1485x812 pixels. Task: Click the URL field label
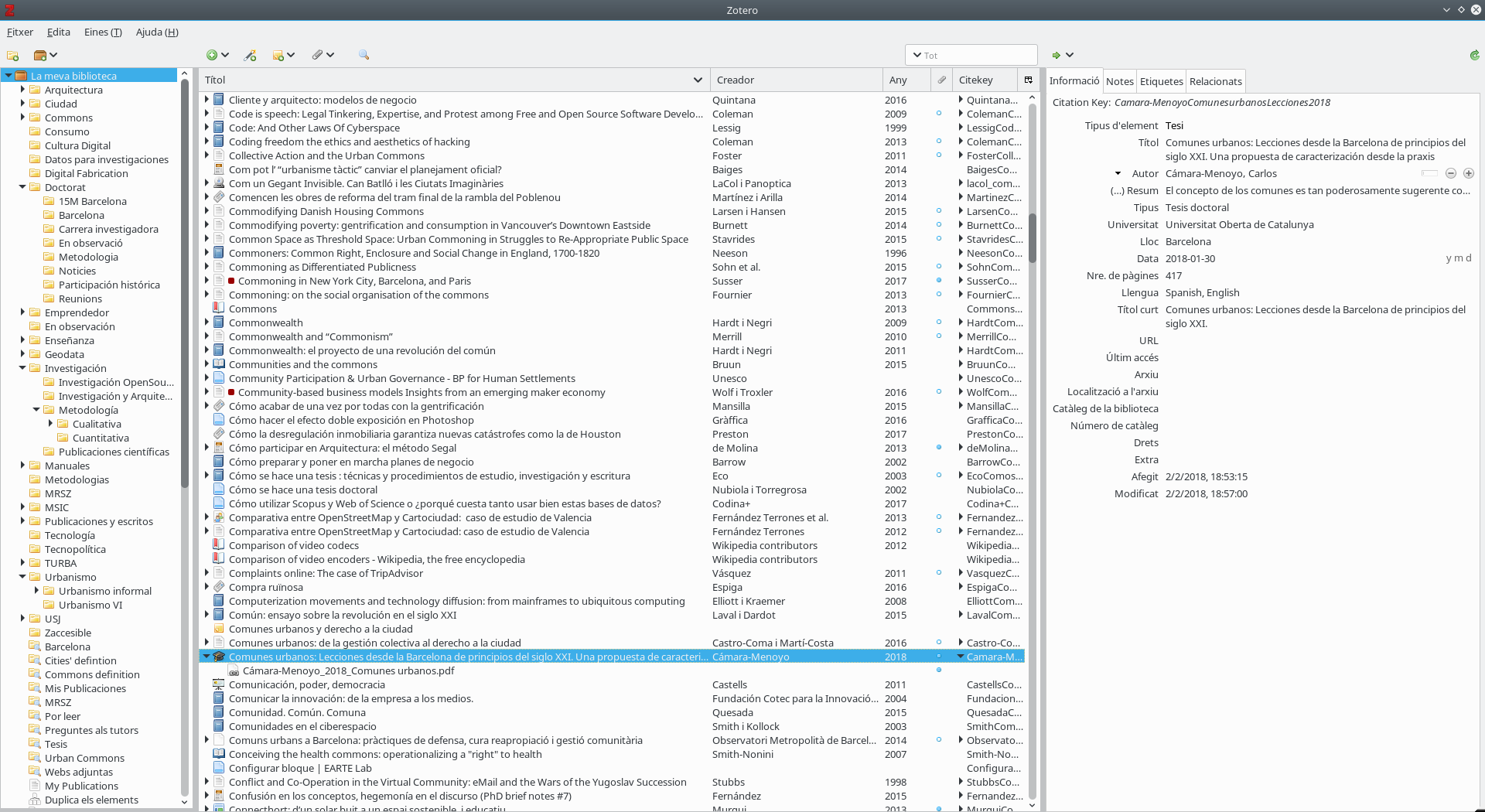1149,340
